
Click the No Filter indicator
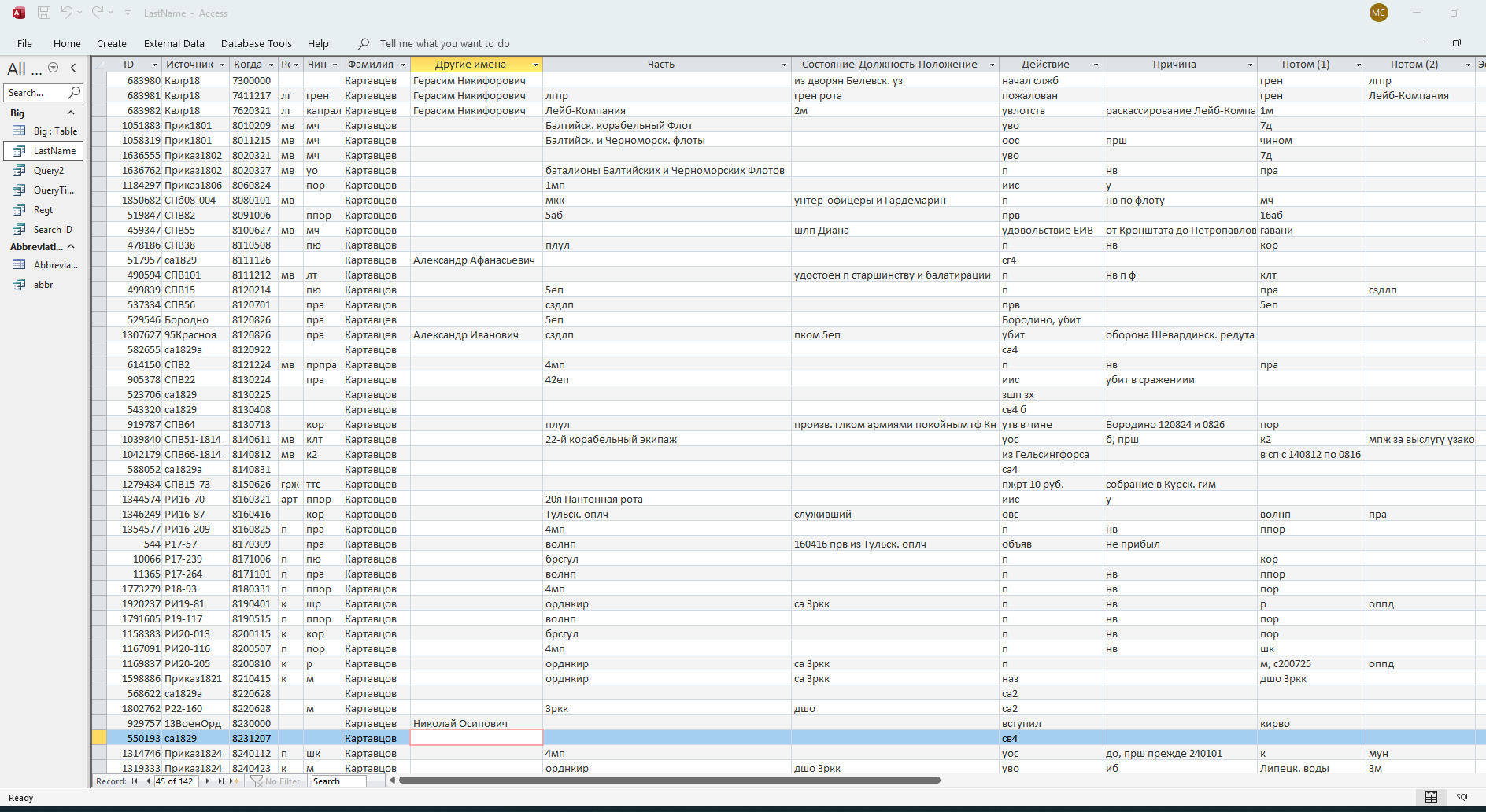pos(276,781)
